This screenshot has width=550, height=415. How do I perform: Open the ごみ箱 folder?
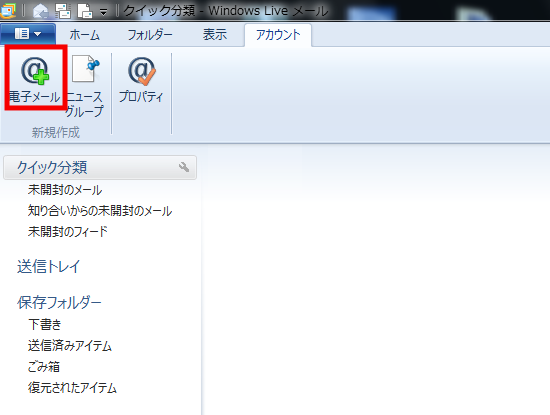(44, 367)
